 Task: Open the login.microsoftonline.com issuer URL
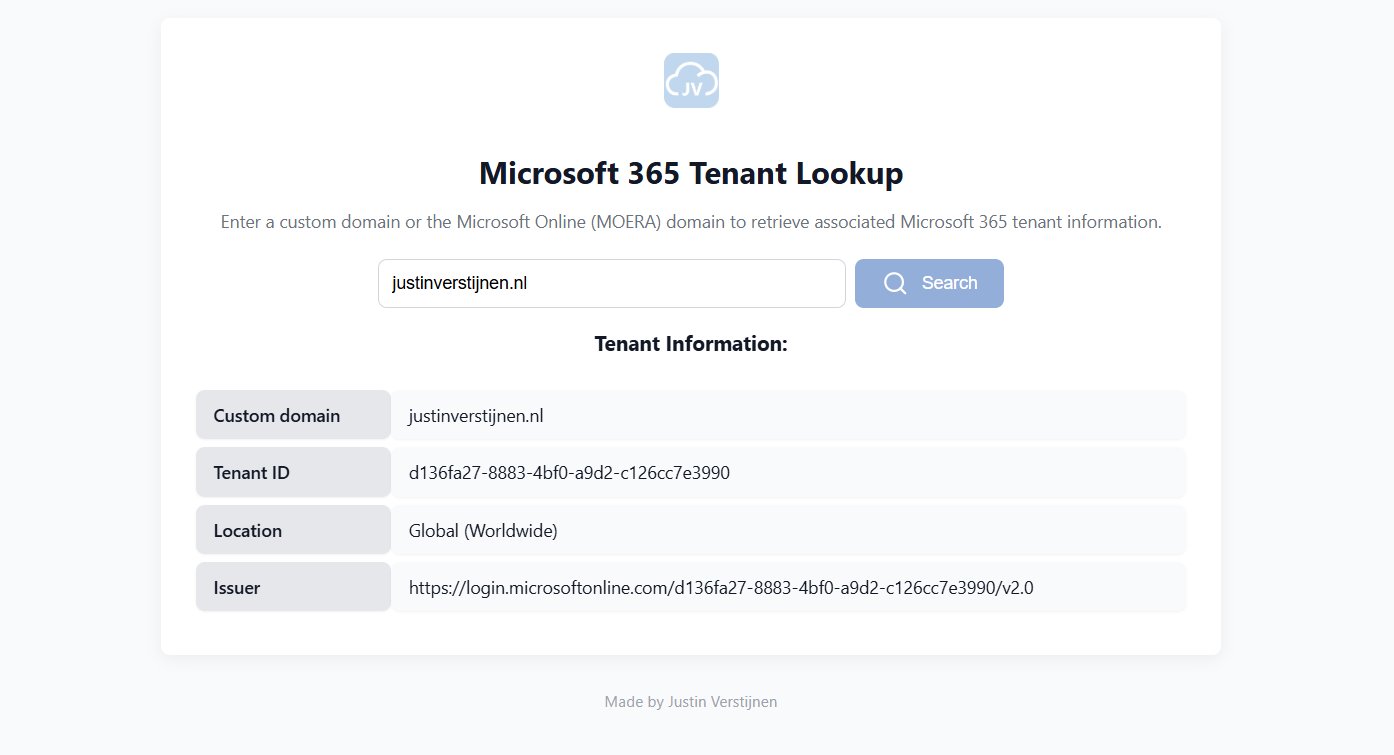pyautogui.click(x=721, y=588)
